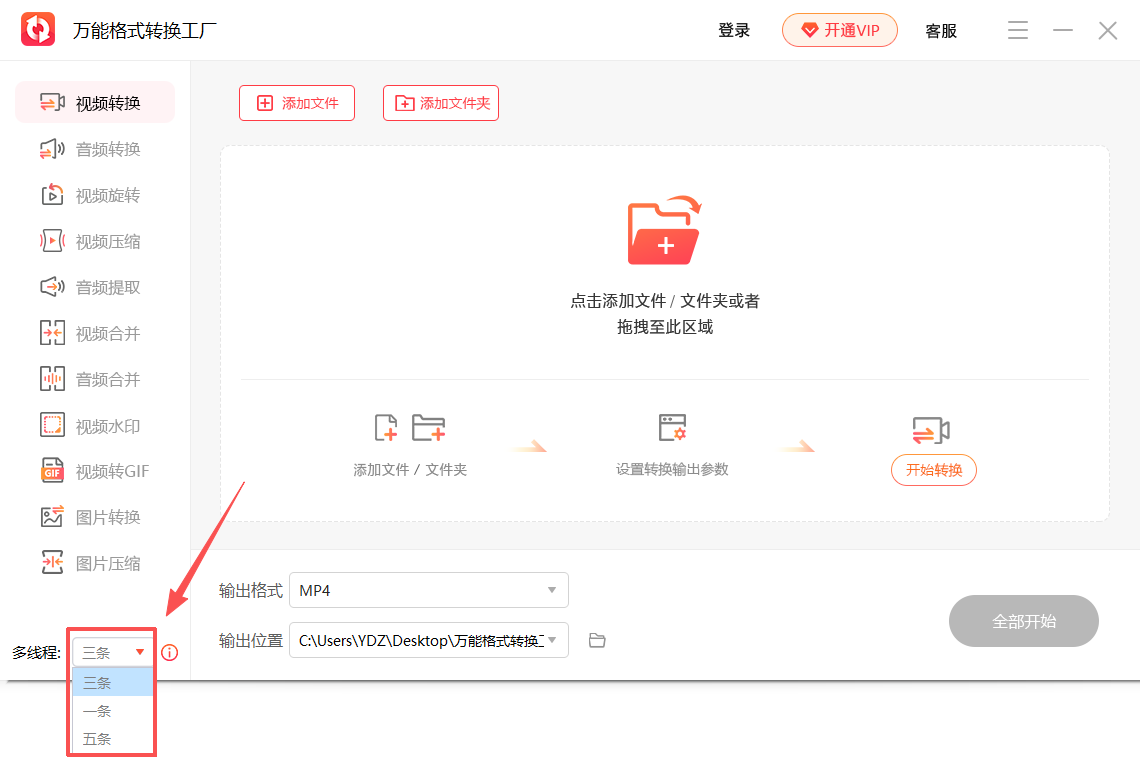
Task: Click the multithread info icon
Action: [170, 653]
